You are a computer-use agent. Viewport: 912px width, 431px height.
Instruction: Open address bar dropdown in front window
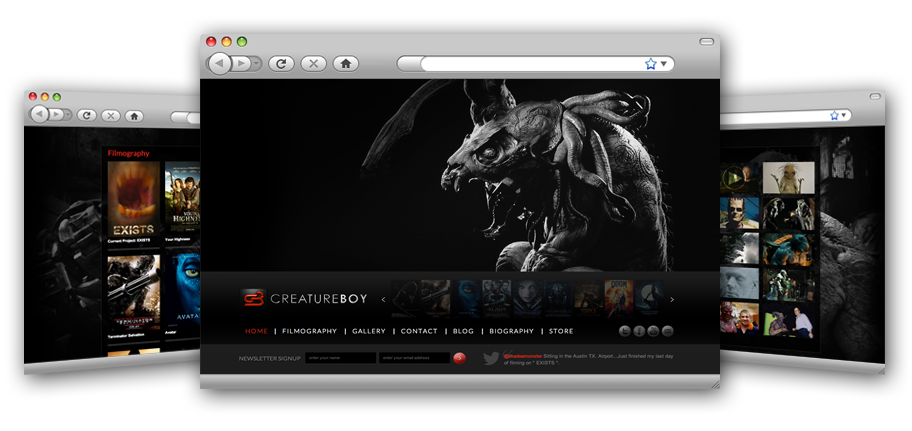(664, 63)
